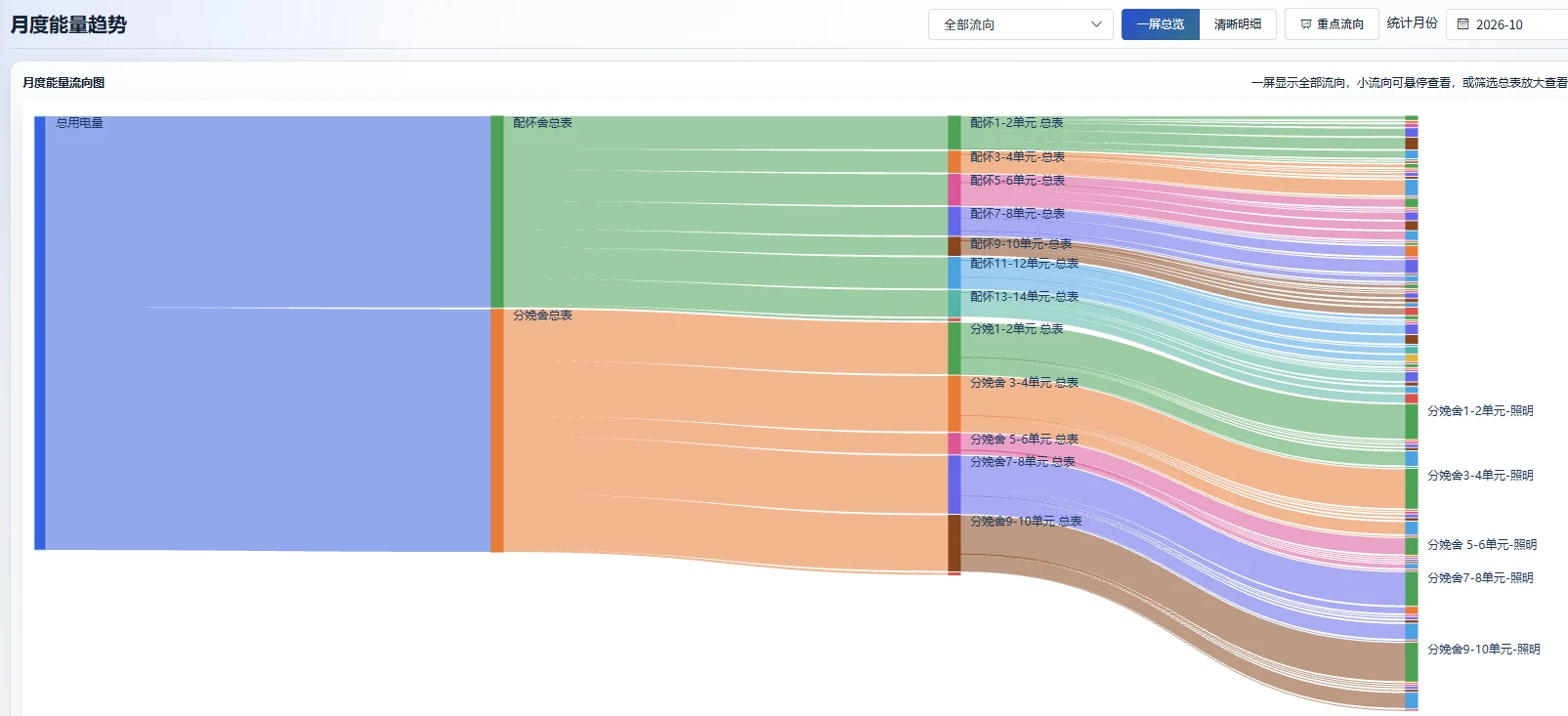This screenshot has width=1568, height=716.
Task: Click the 分娩1-2单元 总表 node label
Action: tap(1016, 329)
